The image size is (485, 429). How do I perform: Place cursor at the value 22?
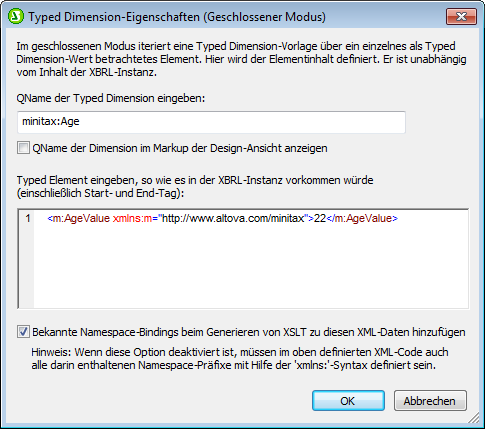[x=320, y=218]
